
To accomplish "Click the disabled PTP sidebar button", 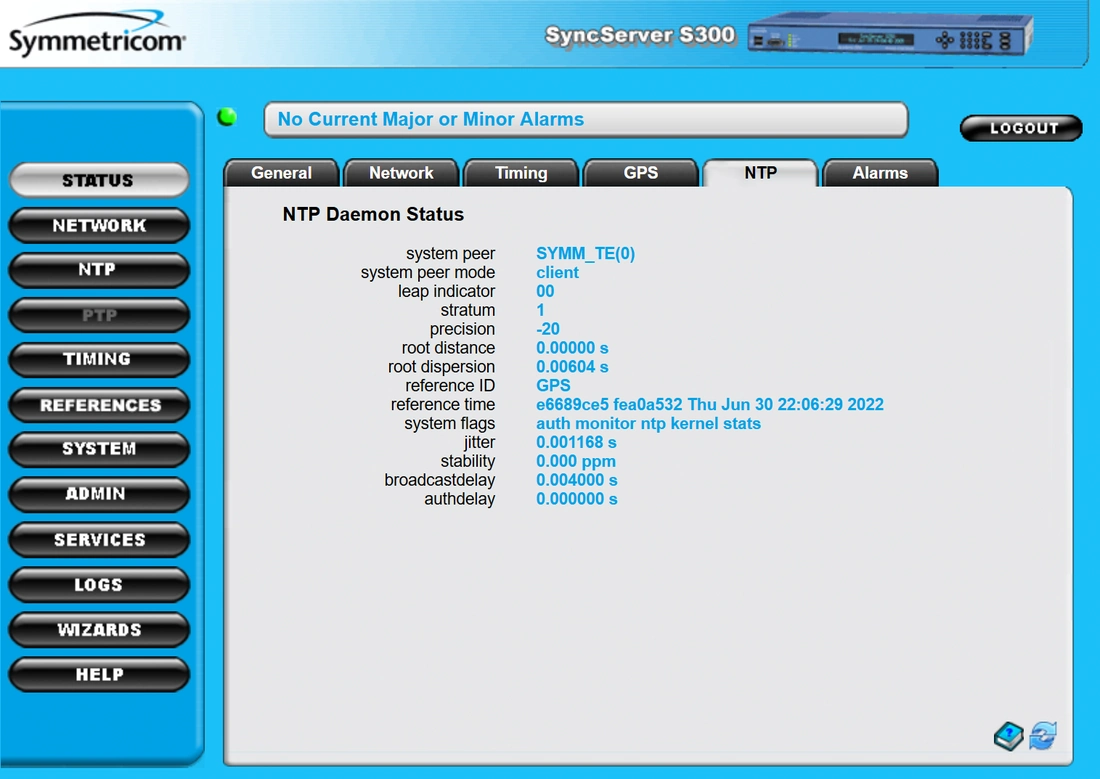I will pos(99,315).
